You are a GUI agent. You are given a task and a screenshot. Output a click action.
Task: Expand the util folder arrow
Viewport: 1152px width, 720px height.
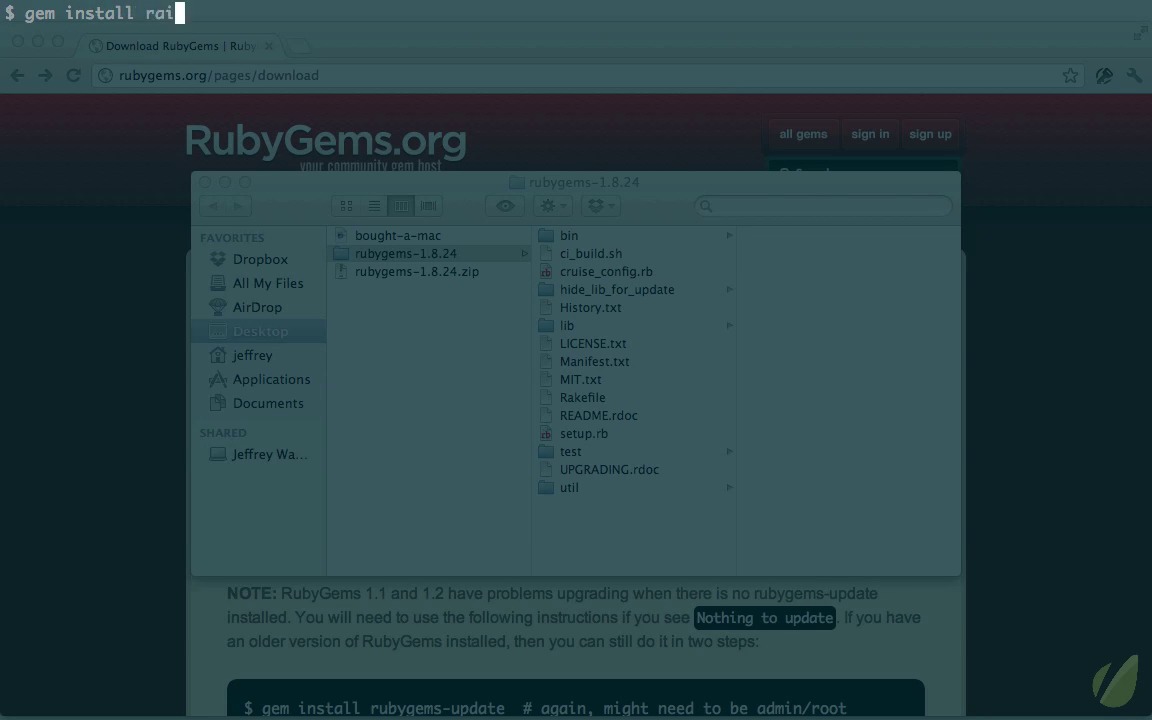point(729,488)
